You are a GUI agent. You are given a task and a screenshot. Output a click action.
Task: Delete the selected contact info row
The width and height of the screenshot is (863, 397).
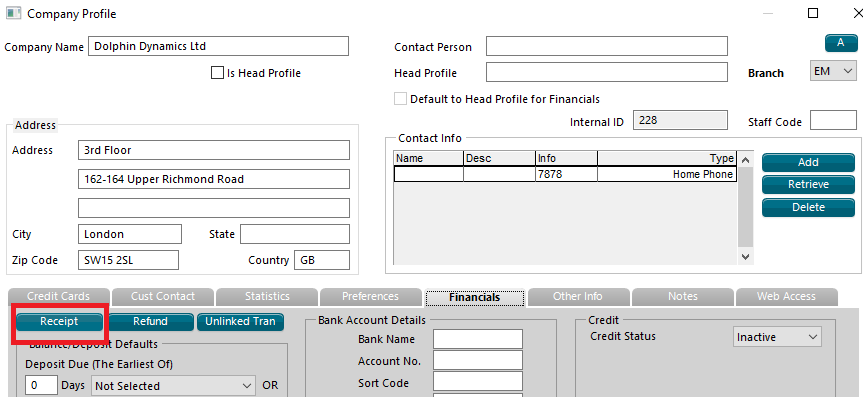coord(808,208)
